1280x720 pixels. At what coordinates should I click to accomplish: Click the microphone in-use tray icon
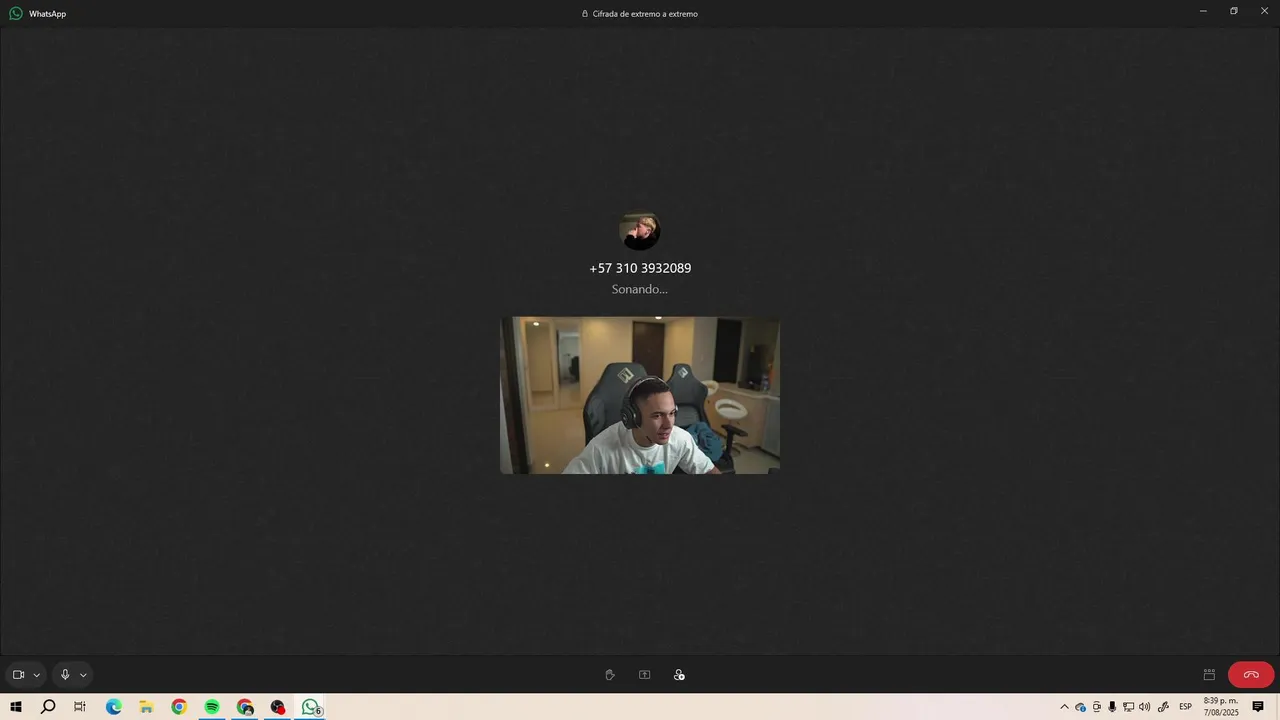pyautogui.click(x=1112, y=707)
